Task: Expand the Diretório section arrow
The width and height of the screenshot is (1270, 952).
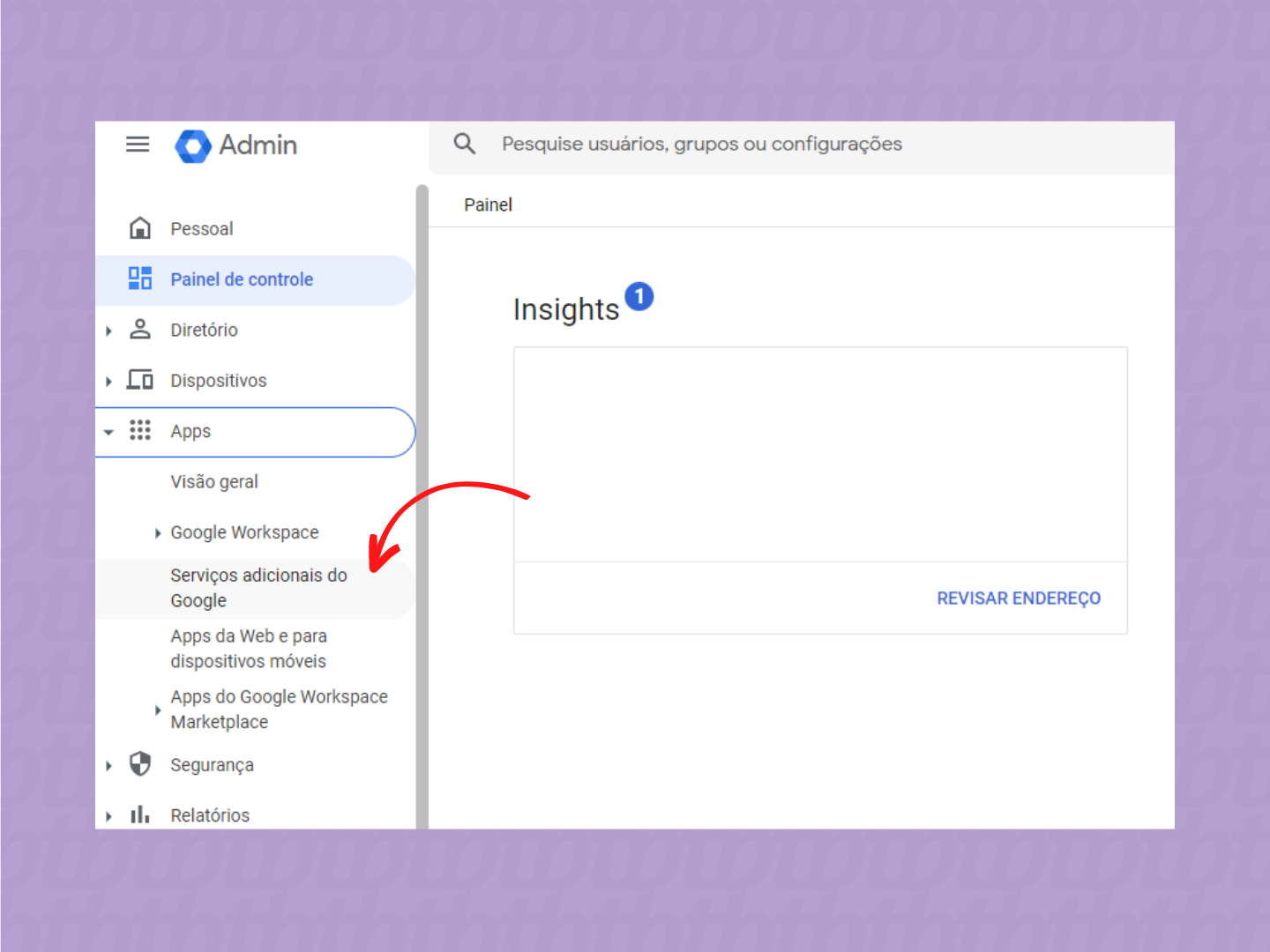Action: tap(108, 331)
